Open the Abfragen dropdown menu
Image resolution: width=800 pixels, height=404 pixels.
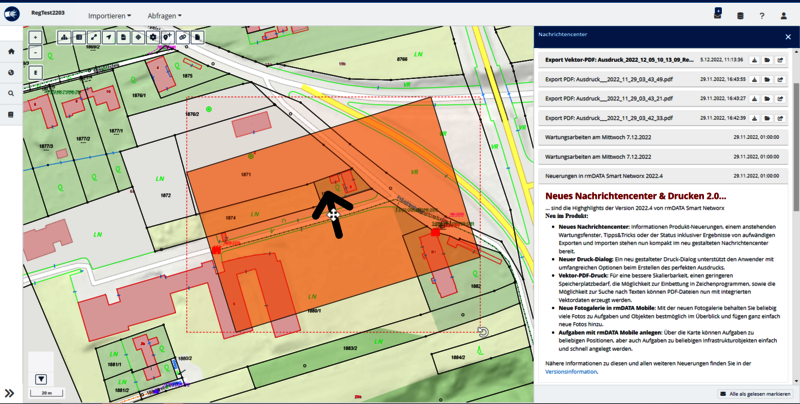[x=164, y=16]
